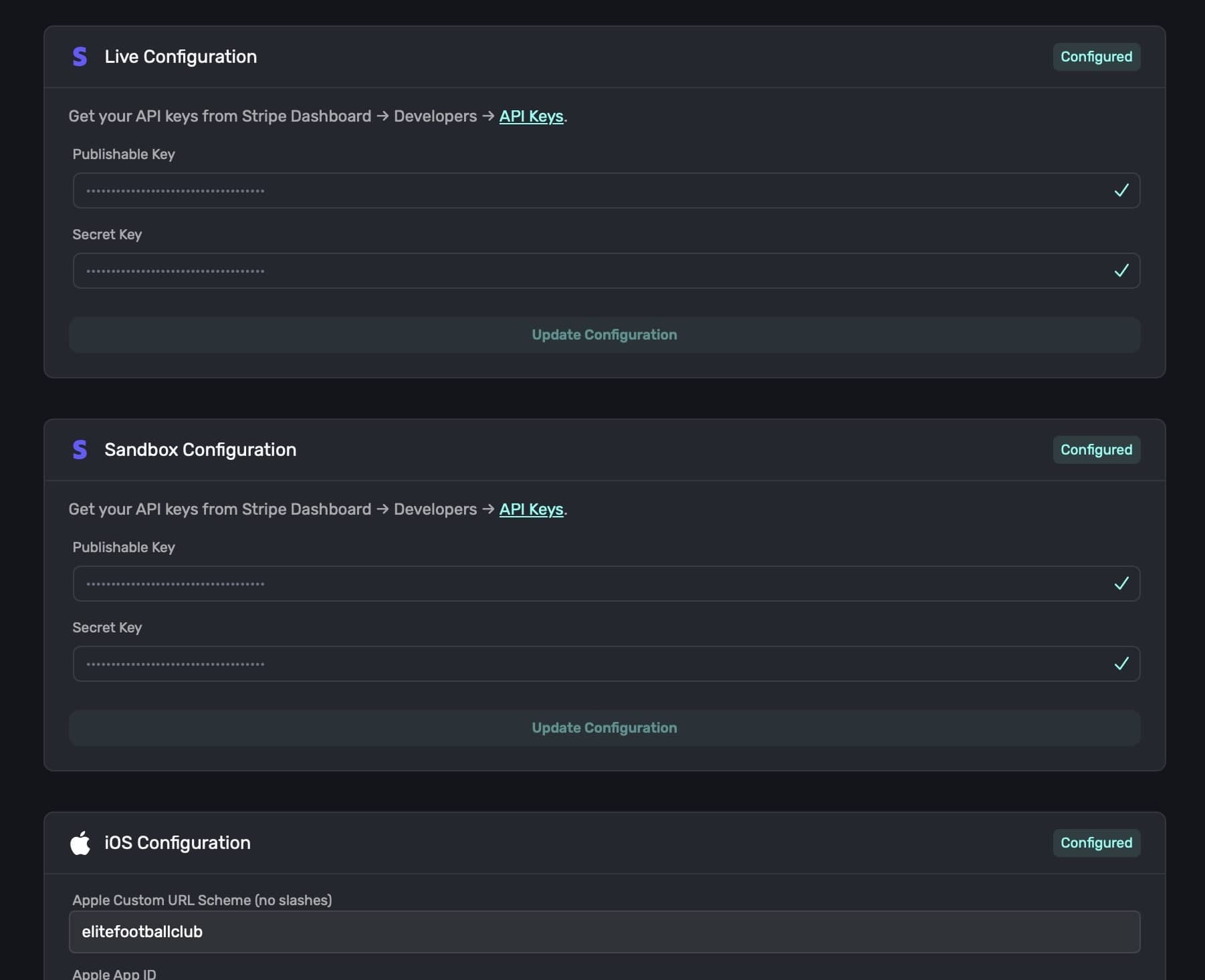Open API Keys link in Sandbox Configuration
Screen dimensions: 1205x980
(531, 509)
